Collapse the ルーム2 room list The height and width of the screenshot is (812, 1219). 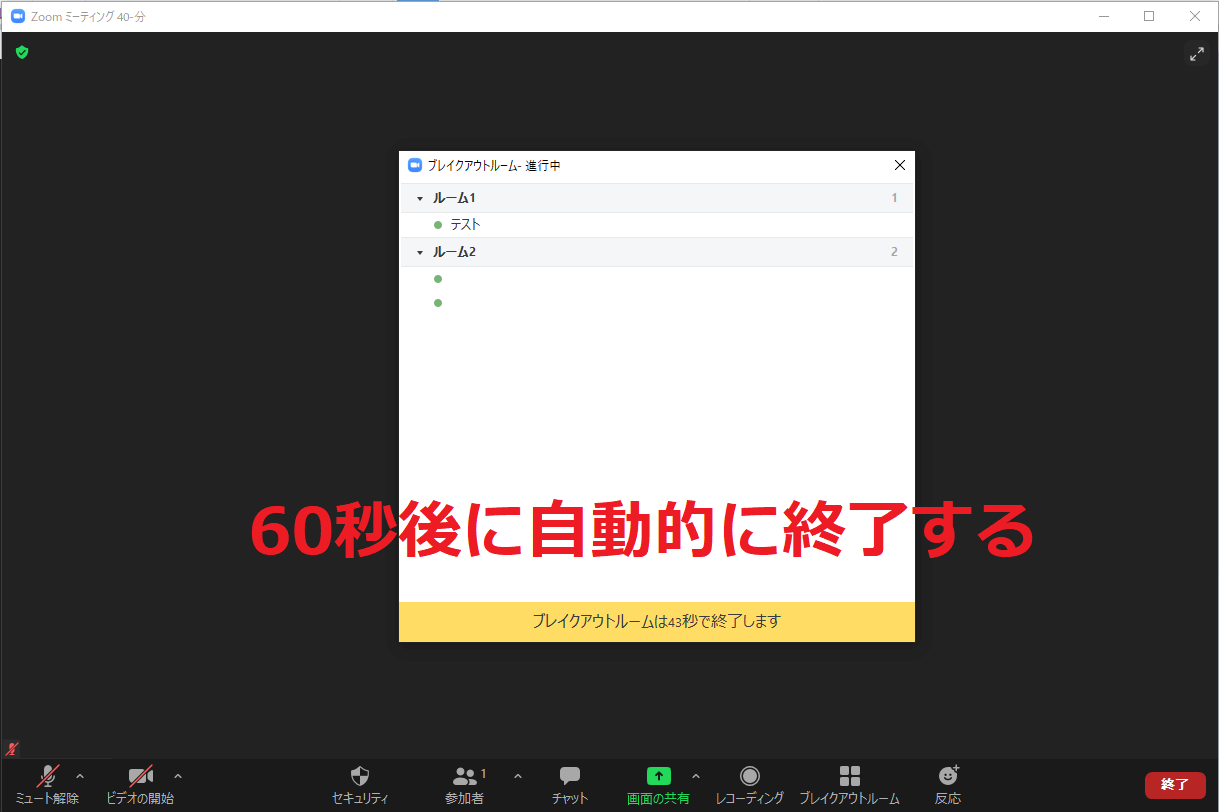pyautogui.click(x=420, y=253)
